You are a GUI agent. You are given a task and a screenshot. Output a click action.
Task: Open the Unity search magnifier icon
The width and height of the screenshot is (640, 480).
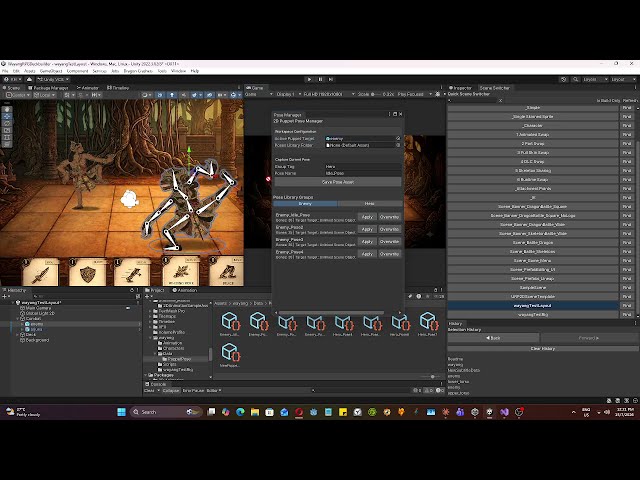pos(576,79)
